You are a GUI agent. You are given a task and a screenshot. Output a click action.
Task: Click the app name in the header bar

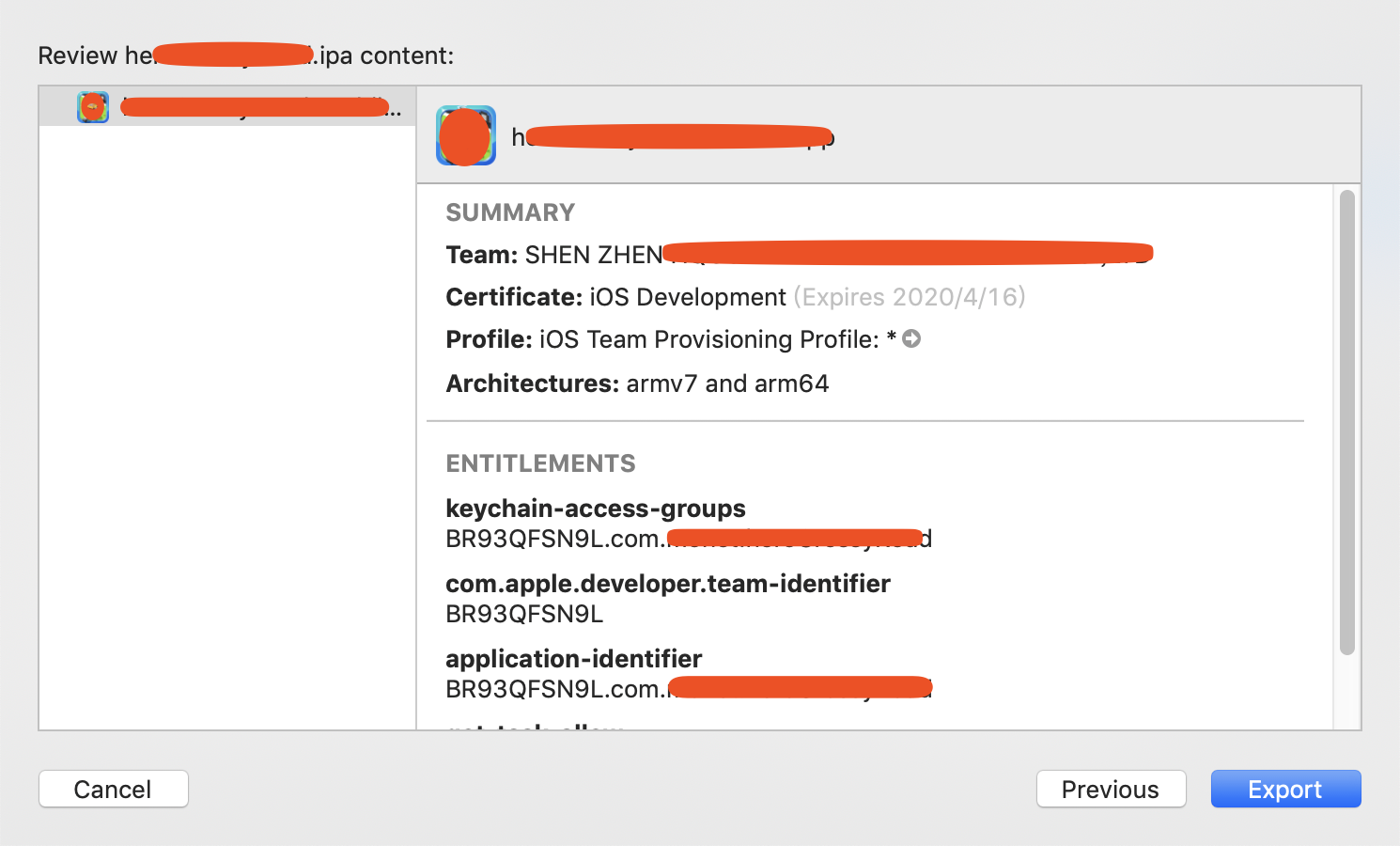coord(672,137)
